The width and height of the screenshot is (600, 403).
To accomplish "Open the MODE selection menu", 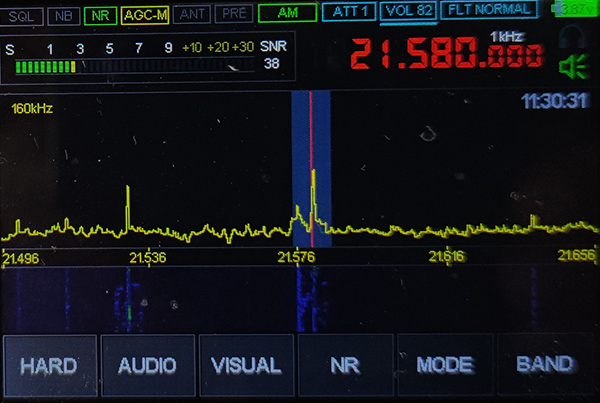I will point(445,364).
